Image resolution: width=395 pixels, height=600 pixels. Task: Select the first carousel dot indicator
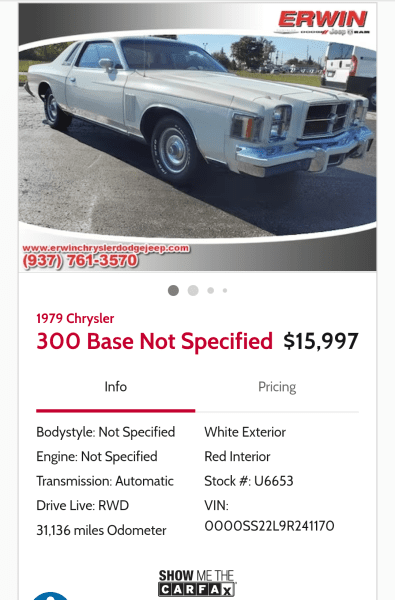coord(173,290)
